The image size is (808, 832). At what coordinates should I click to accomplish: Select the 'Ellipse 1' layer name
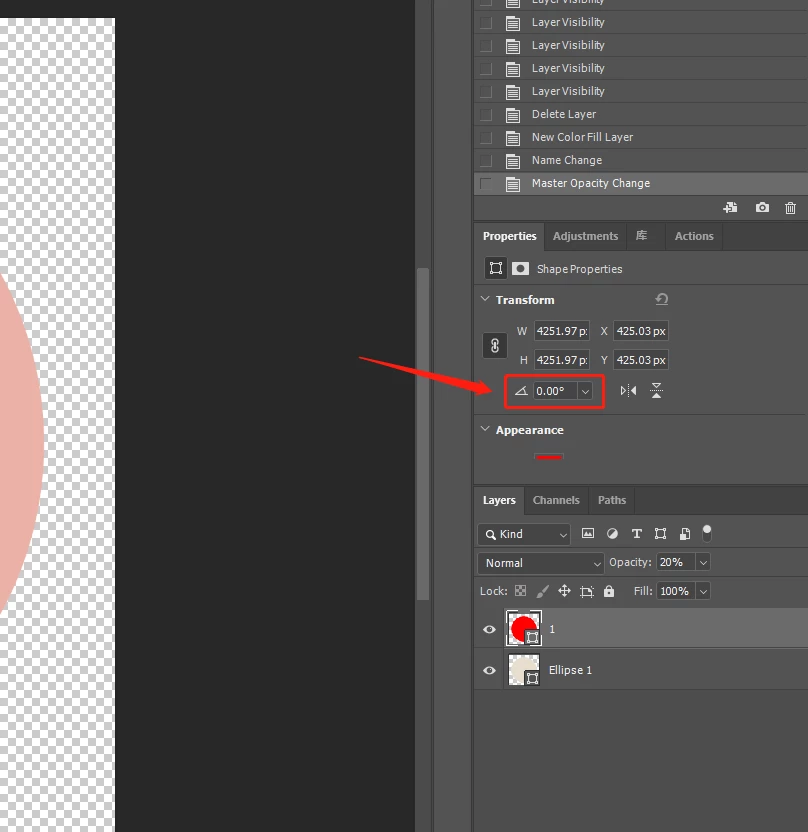coord(570,670)
